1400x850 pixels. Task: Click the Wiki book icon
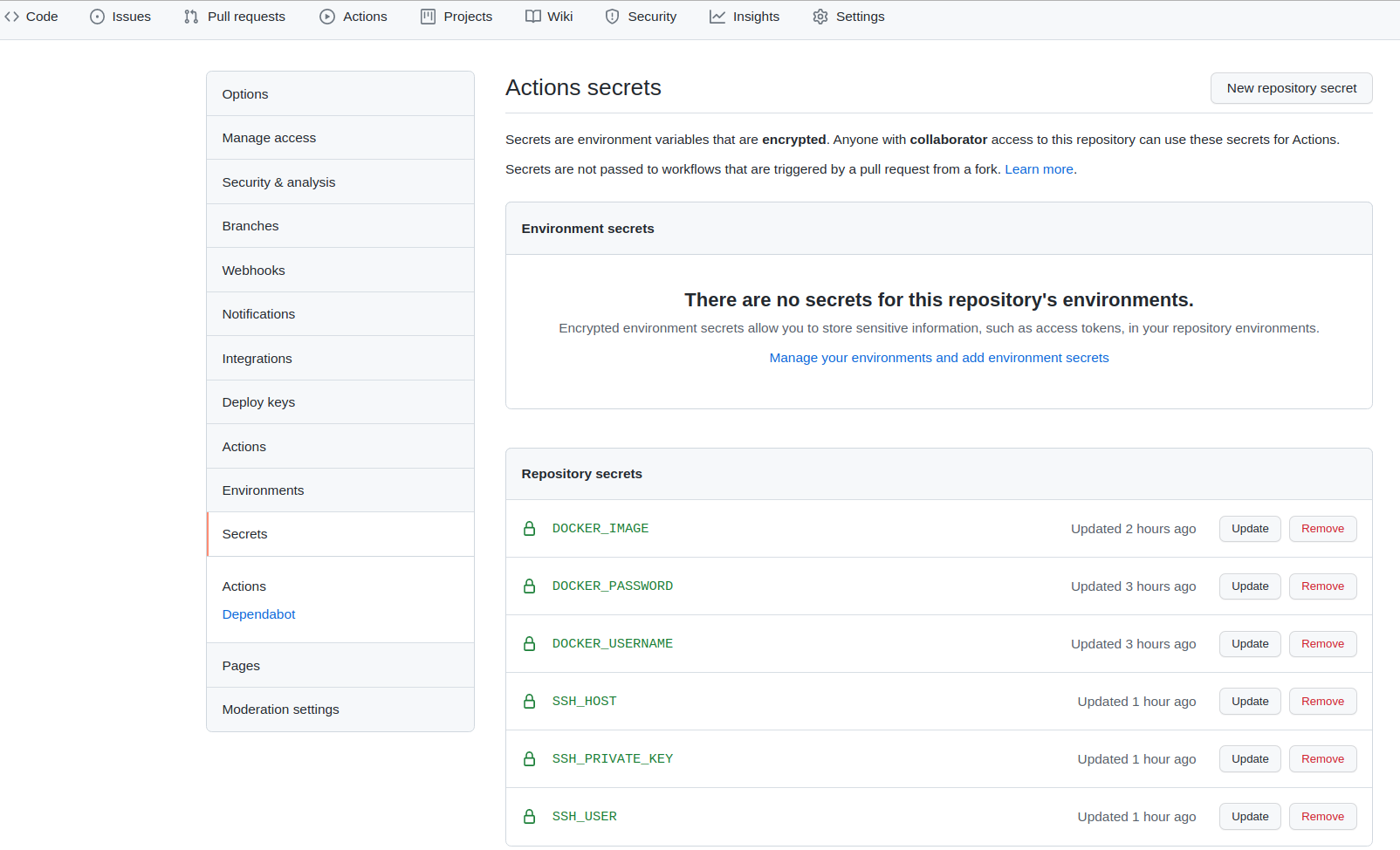[532, 17]
